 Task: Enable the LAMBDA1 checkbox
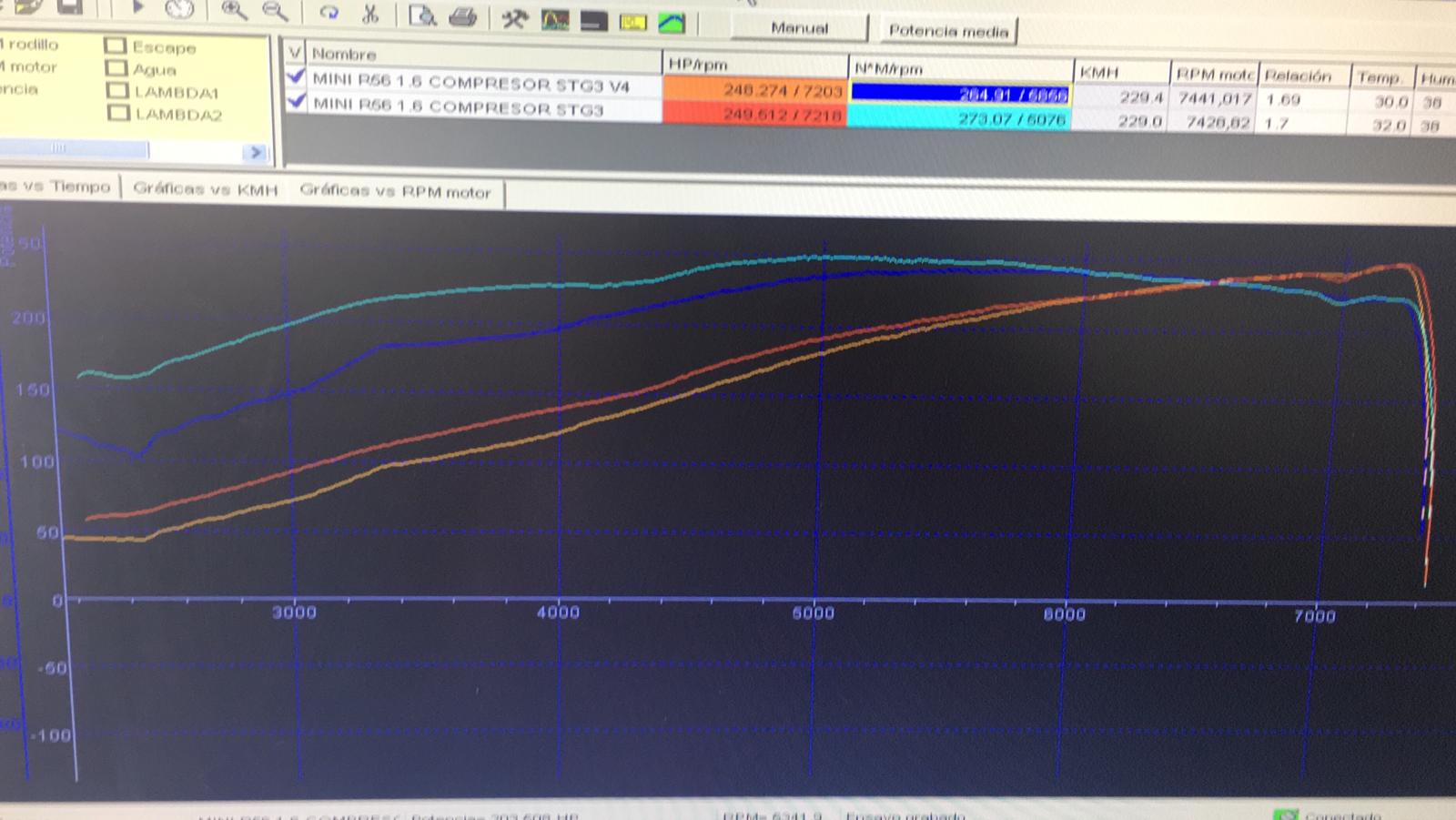117,91
